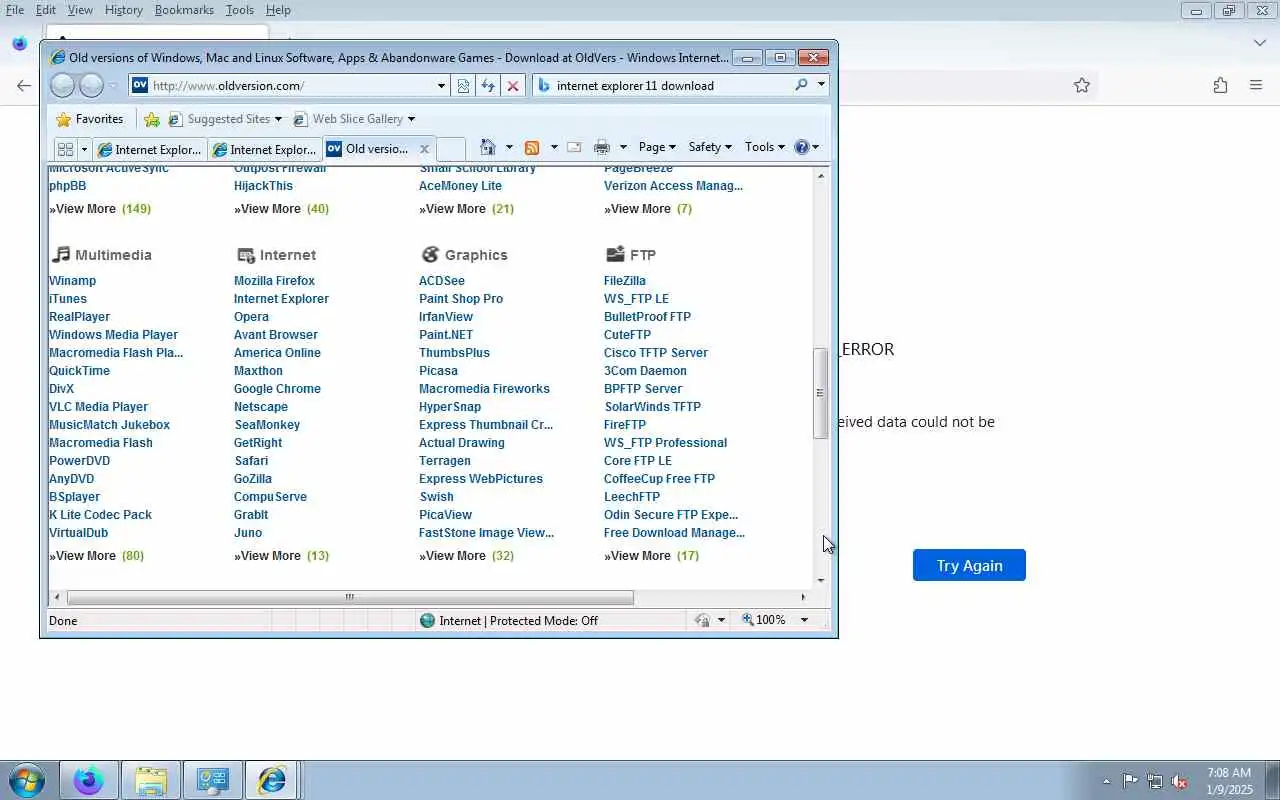Click the Internet Explorer taskbar icon
This screenshot has height=800, width=1280.
(x=272, y=780)
